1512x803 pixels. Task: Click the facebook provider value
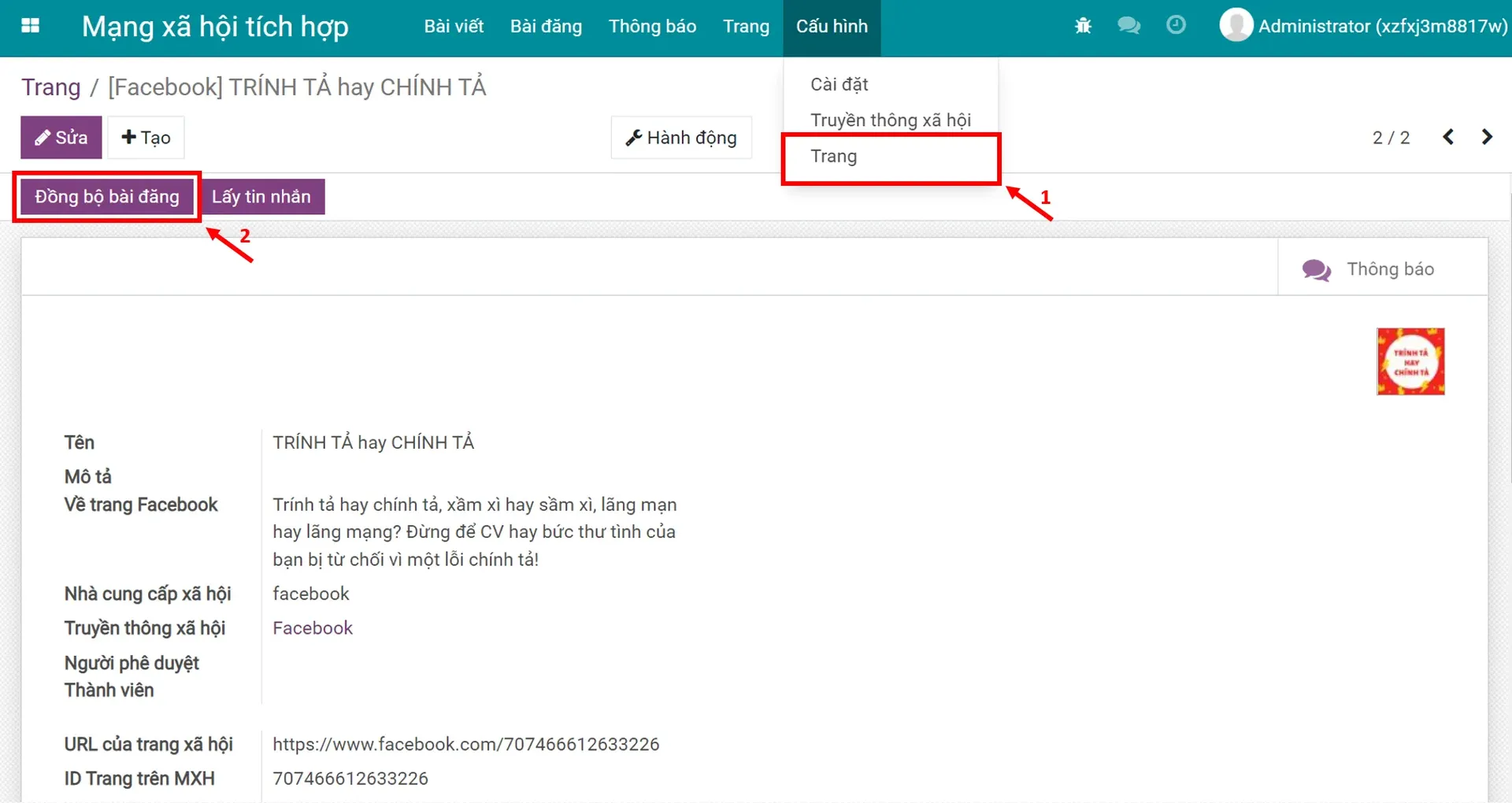pos(311,594)
